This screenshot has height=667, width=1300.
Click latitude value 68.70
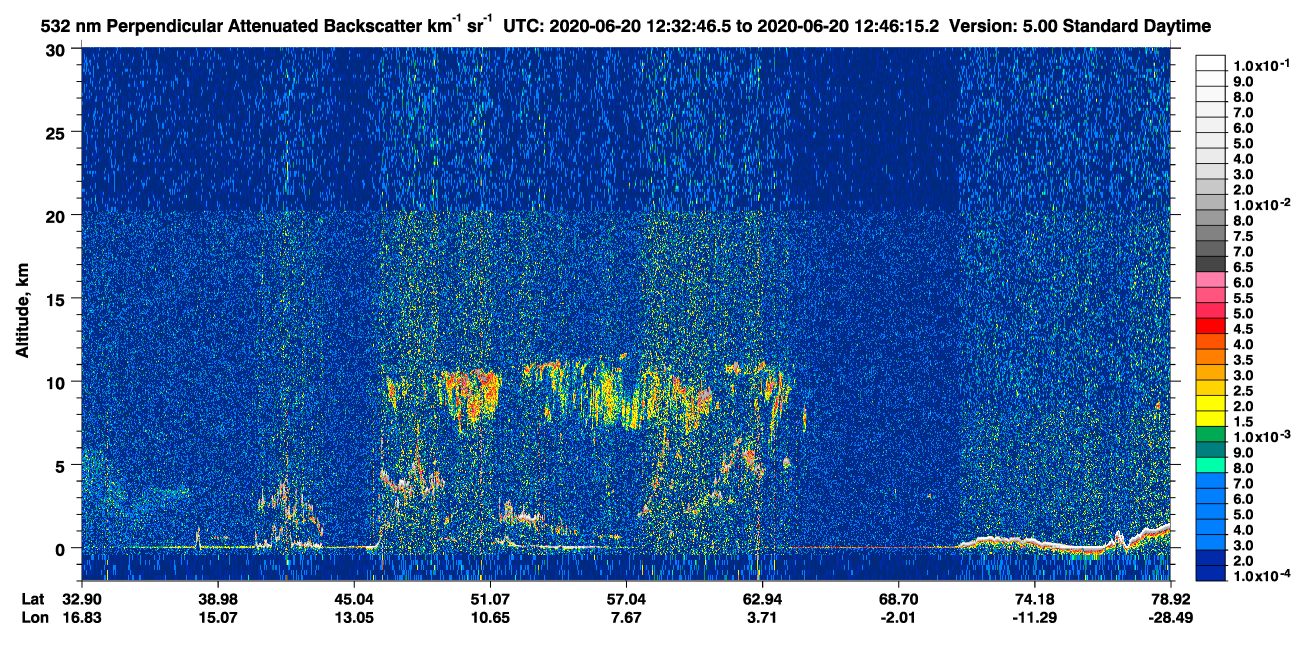pos(898,599)
